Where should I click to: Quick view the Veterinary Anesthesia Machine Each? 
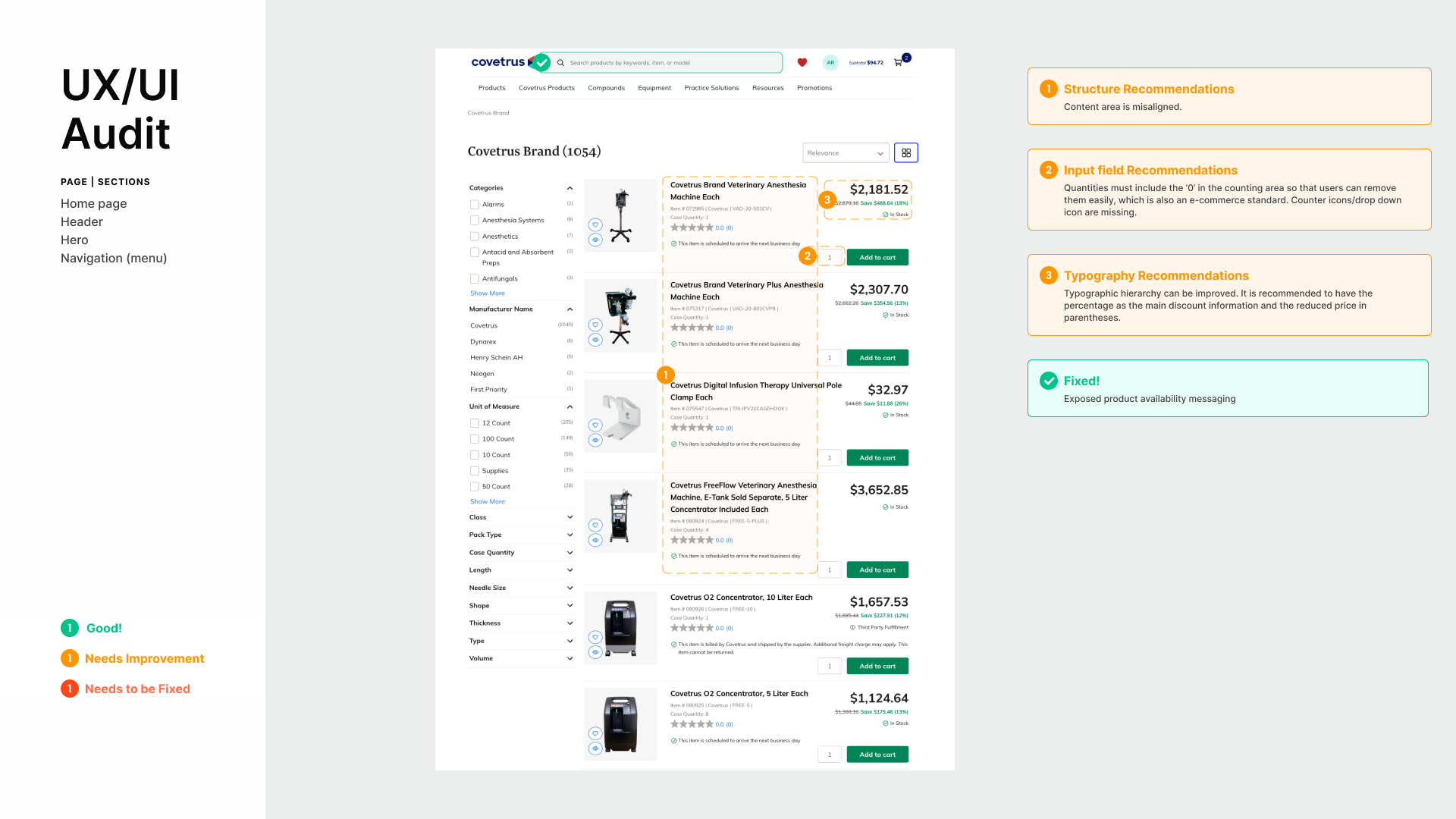pyautogui.click(x=595, y=240)
